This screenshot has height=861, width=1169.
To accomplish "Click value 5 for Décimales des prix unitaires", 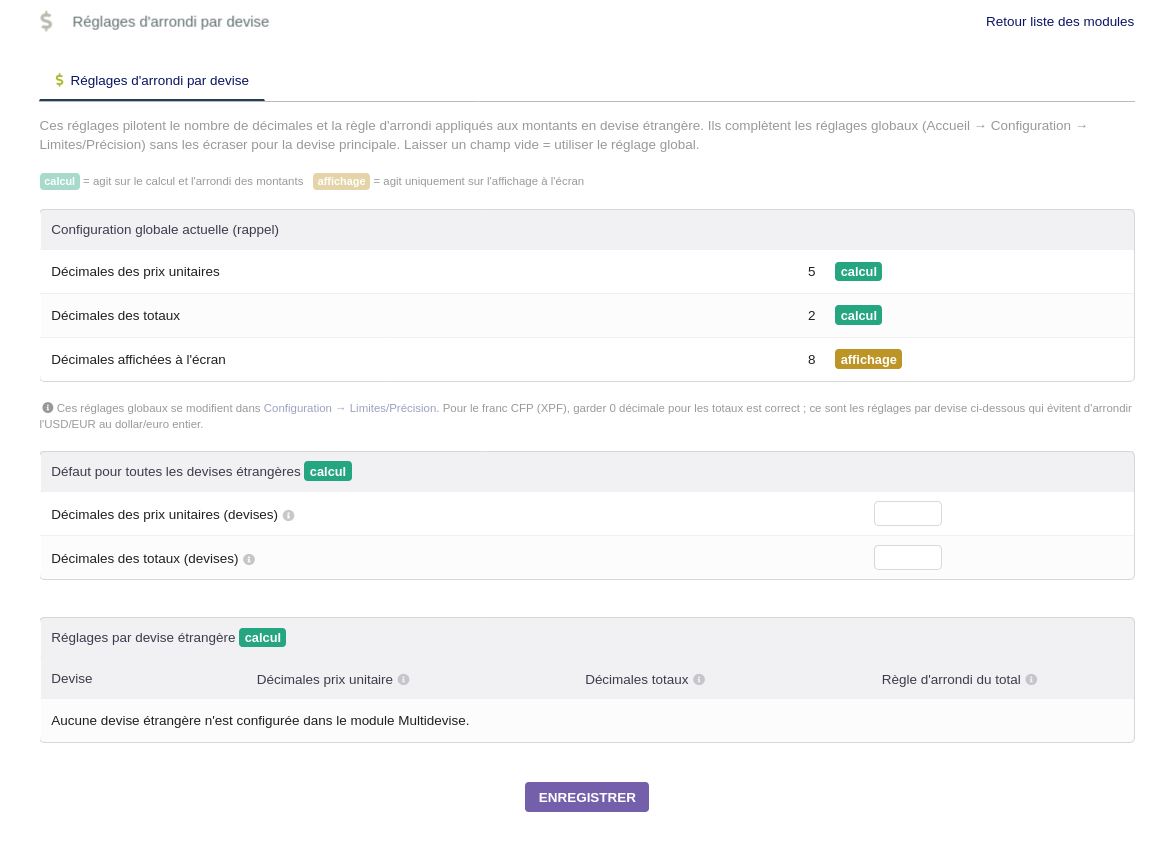I will (812, 271).
